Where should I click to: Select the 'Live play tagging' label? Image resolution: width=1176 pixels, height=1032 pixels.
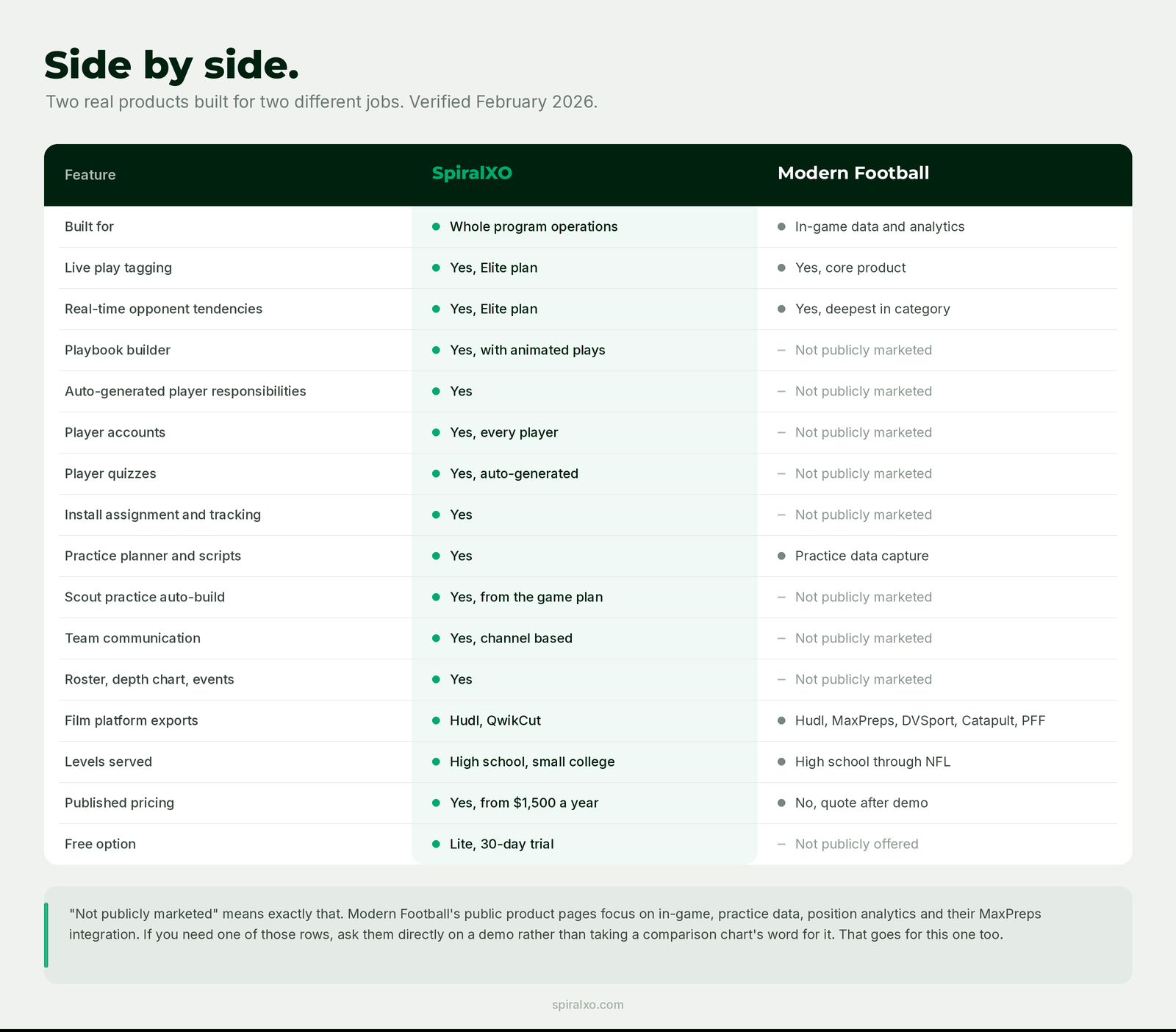[x=118, y=268]
